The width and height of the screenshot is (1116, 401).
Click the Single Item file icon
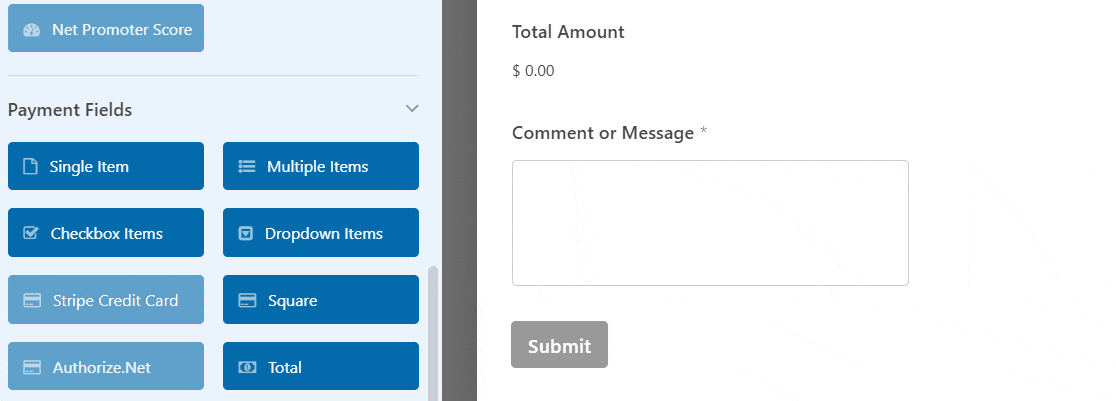(x=30, y=167)
